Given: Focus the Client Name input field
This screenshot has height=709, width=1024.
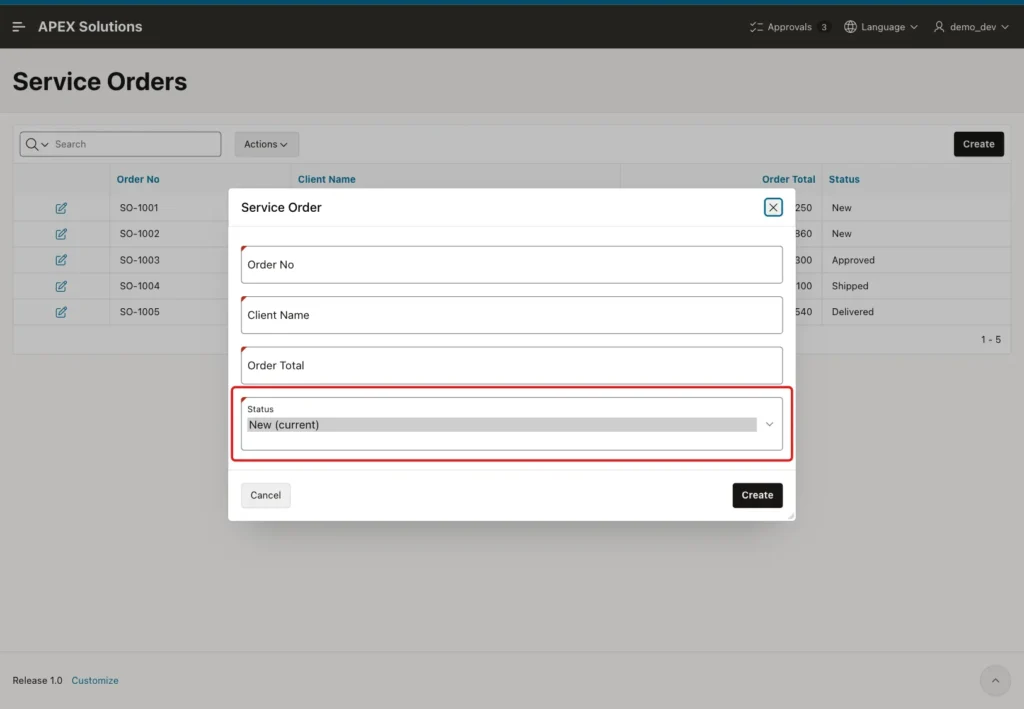Looking at the screenshot, I should [x=511, y=315].
